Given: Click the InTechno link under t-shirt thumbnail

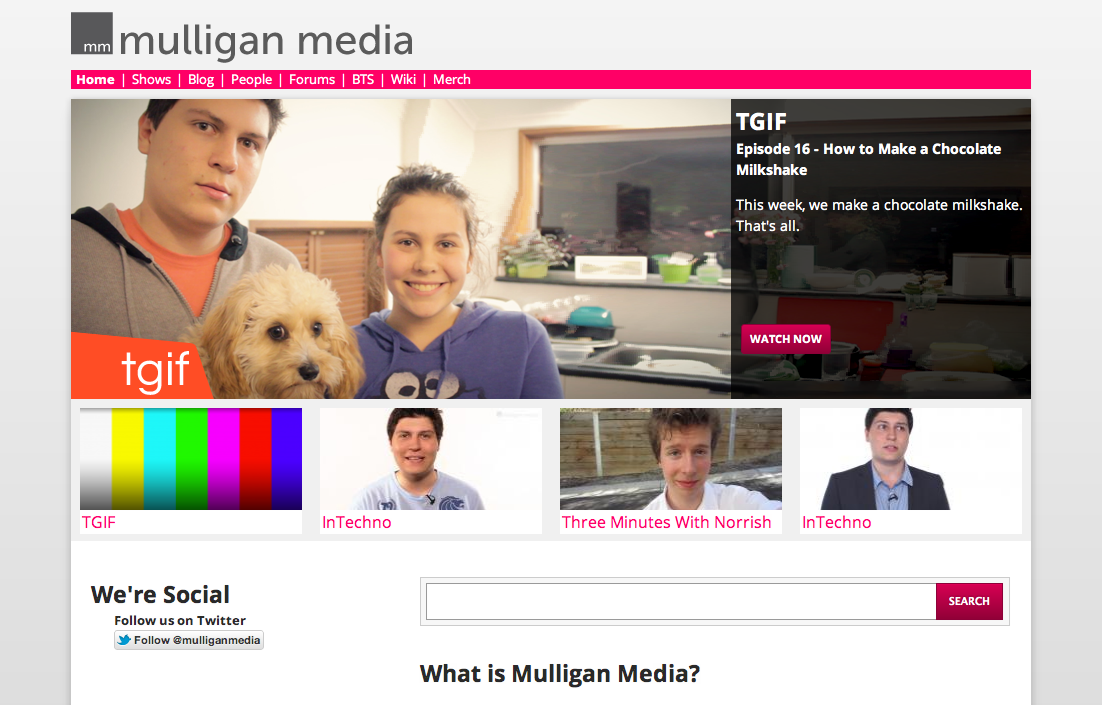Looking at the screenshot, I should tap(356, 522).
